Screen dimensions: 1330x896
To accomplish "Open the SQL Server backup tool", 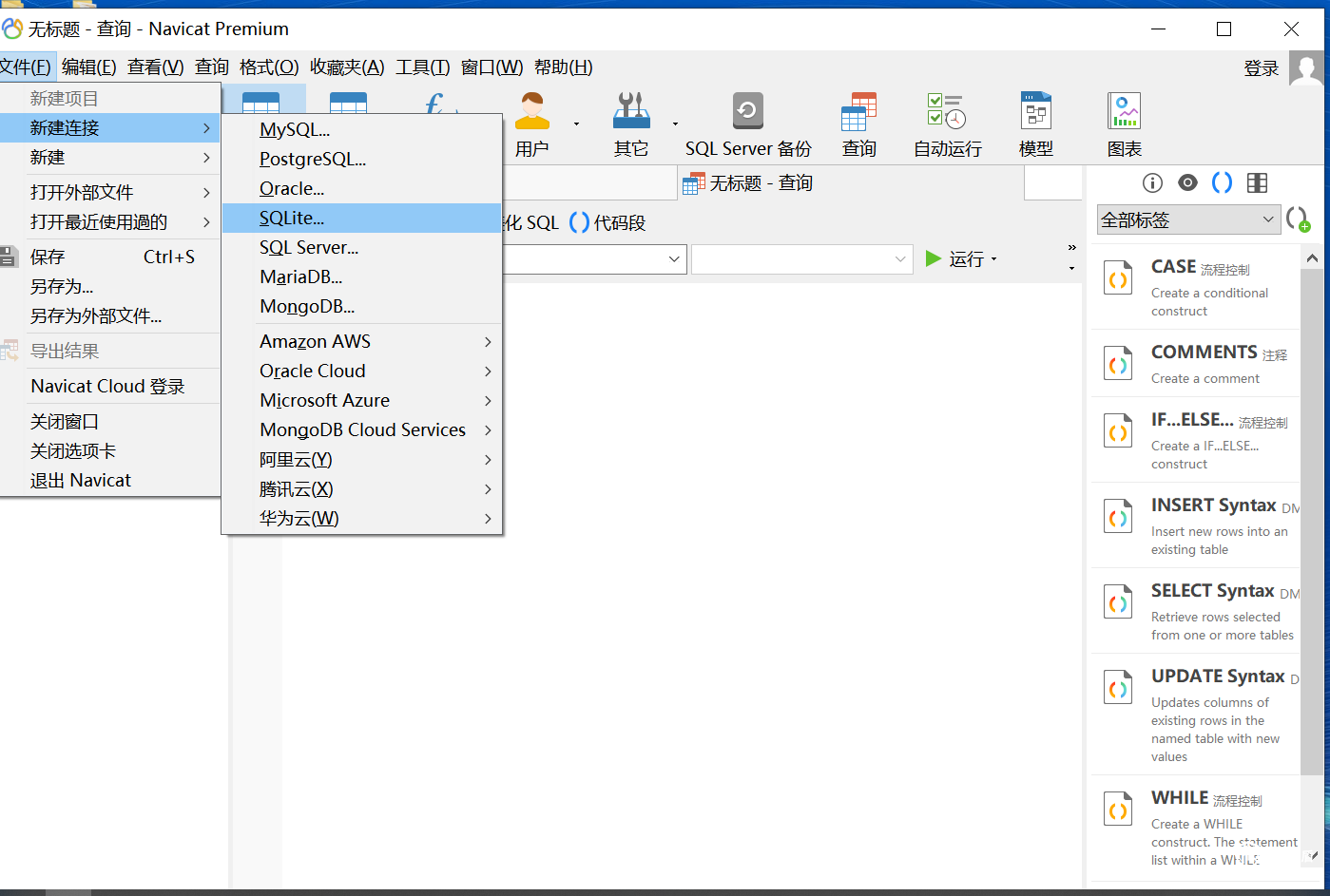I will click(747, 124).
